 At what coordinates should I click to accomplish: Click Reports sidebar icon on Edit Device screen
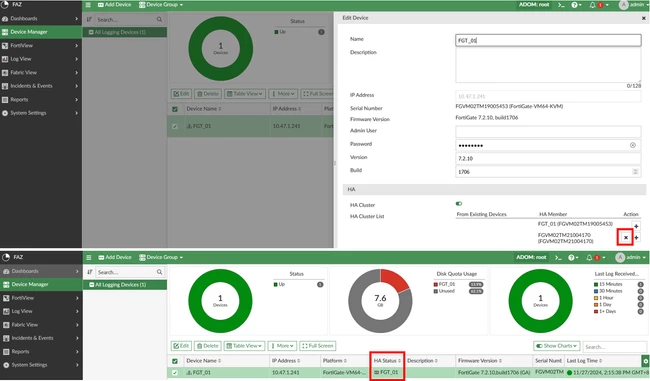click(5, 100)
